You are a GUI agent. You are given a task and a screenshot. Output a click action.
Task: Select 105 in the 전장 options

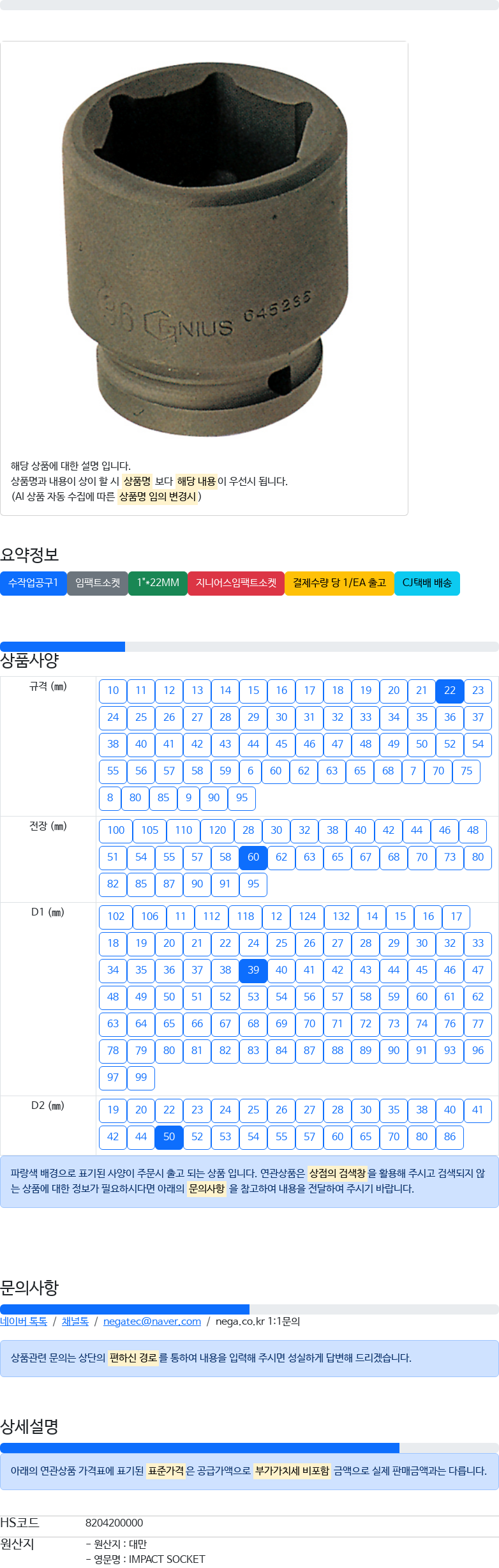pyautogui.click(x=150, y=831)
